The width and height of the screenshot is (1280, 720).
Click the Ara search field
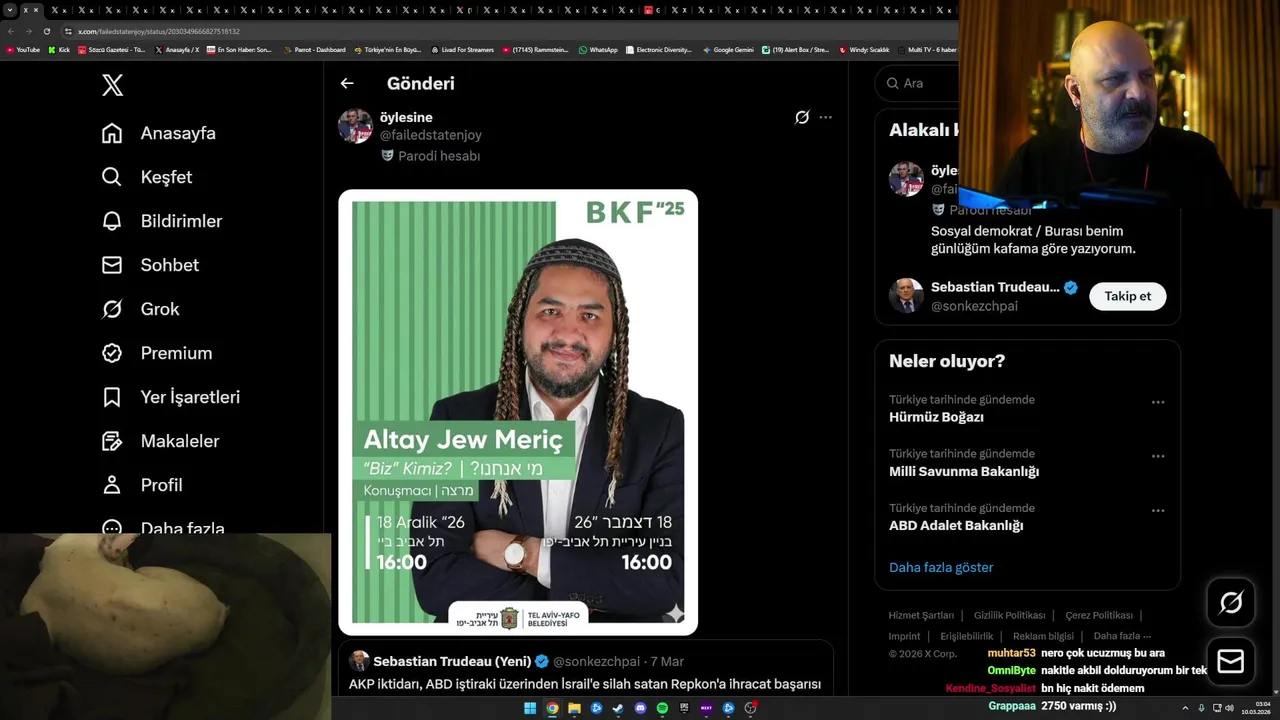point(917,83)
